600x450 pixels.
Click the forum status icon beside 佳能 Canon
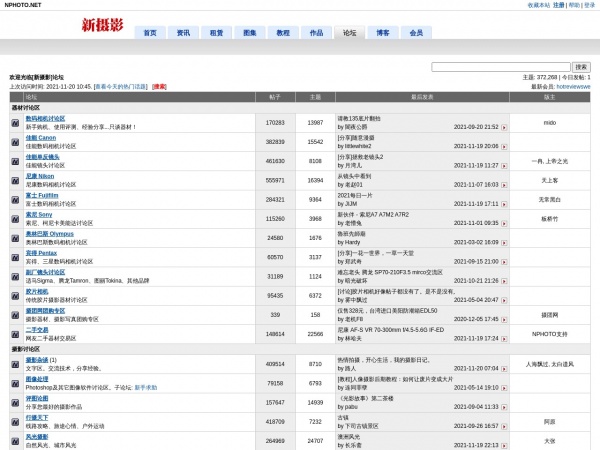pos(15,141)
